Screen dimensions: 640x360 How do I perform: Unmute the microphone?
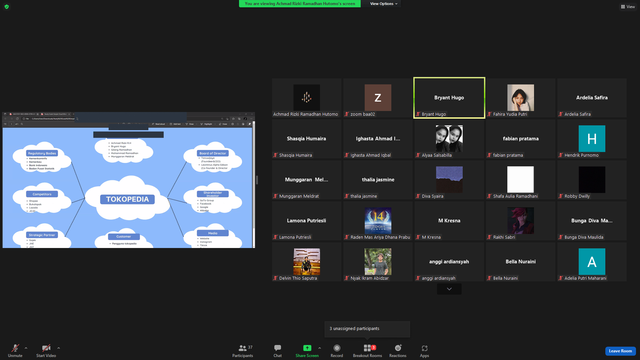[15, 350]
